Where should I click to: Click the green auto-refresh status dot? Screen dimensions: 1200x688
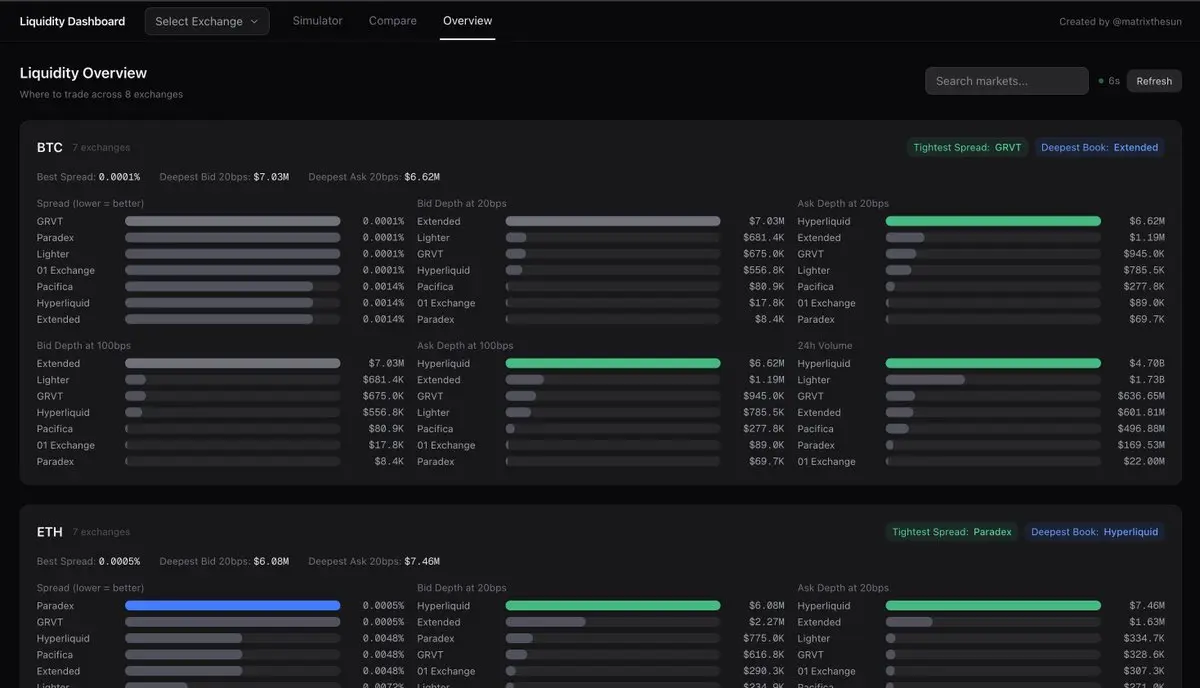(x=1101, y=81)
